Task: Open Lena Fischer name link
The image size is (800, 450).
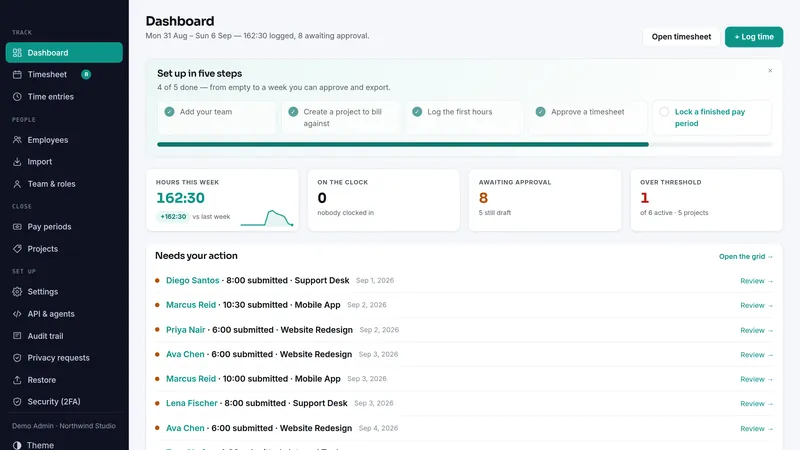Action: [191, 403]
